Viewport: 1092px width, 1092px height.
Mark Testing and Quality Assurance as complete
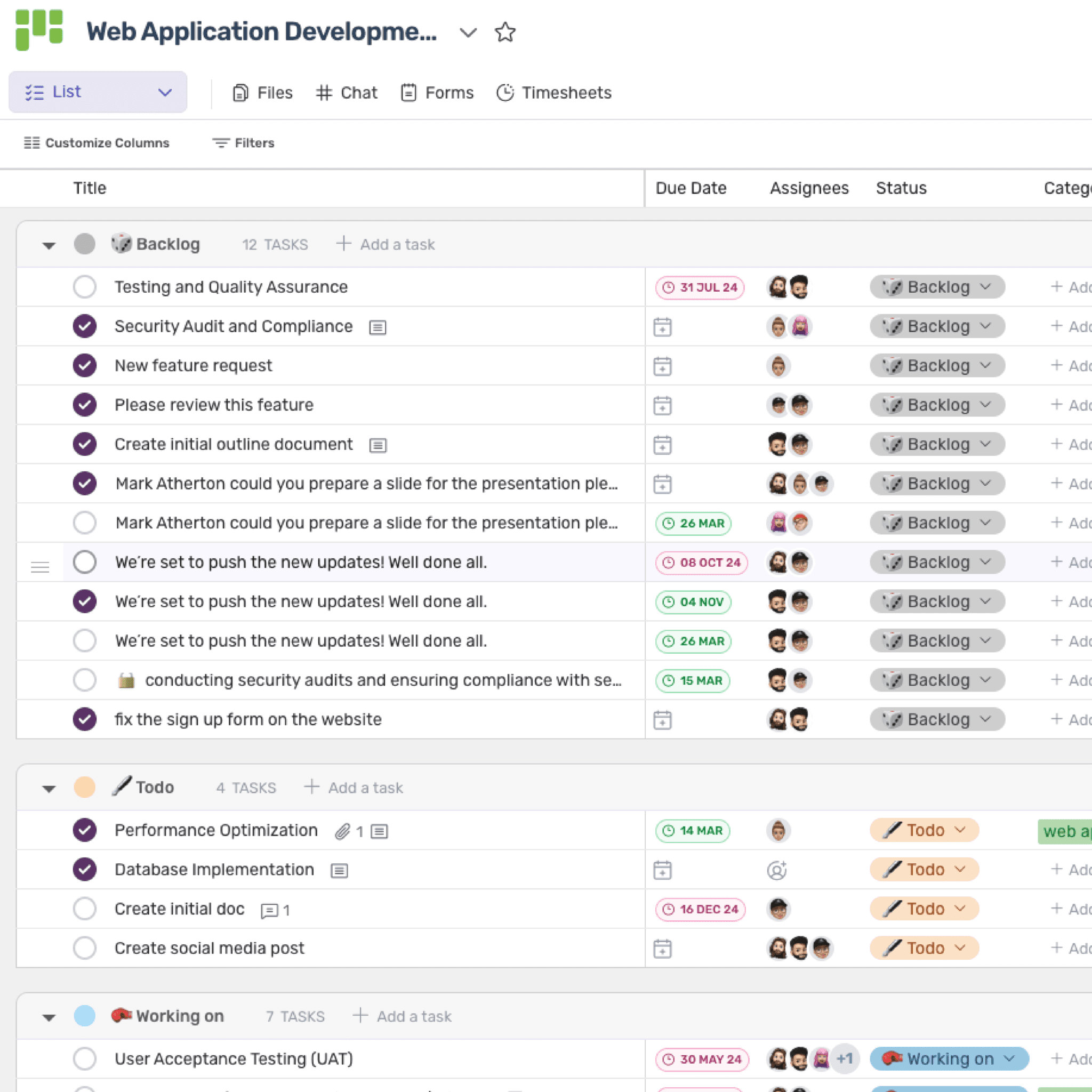(85, 286)
